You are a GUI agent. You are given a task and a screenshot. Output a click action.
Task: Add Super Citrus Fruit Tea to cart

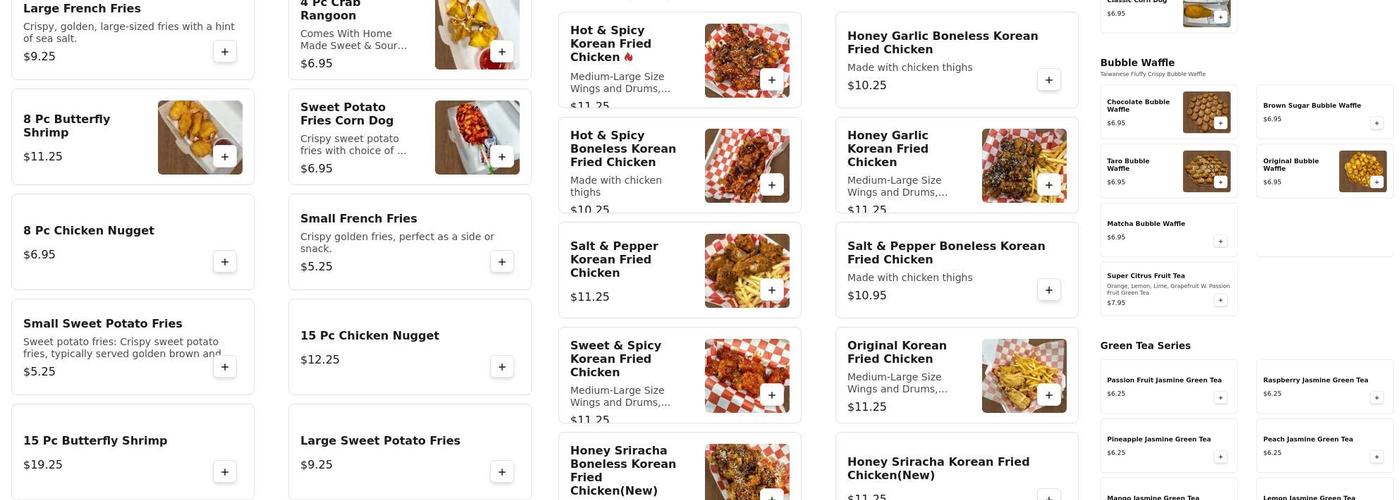point(1220,300)
